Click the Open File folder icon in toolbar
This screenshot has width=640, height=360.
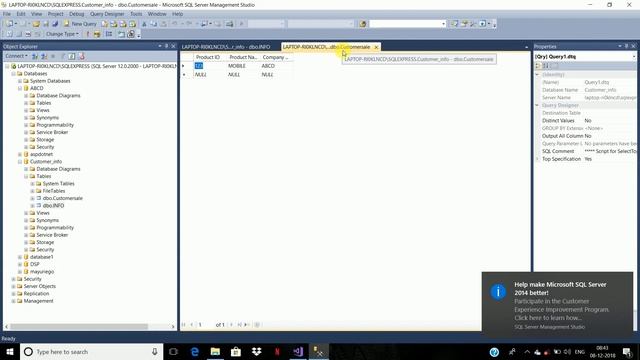click(x=36, y=24)
